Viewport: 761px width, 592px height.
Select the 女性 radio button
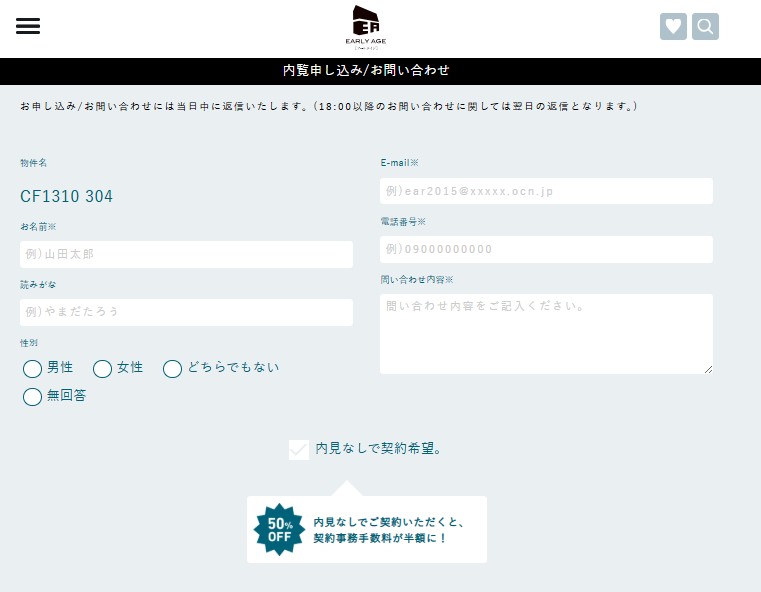103,369
